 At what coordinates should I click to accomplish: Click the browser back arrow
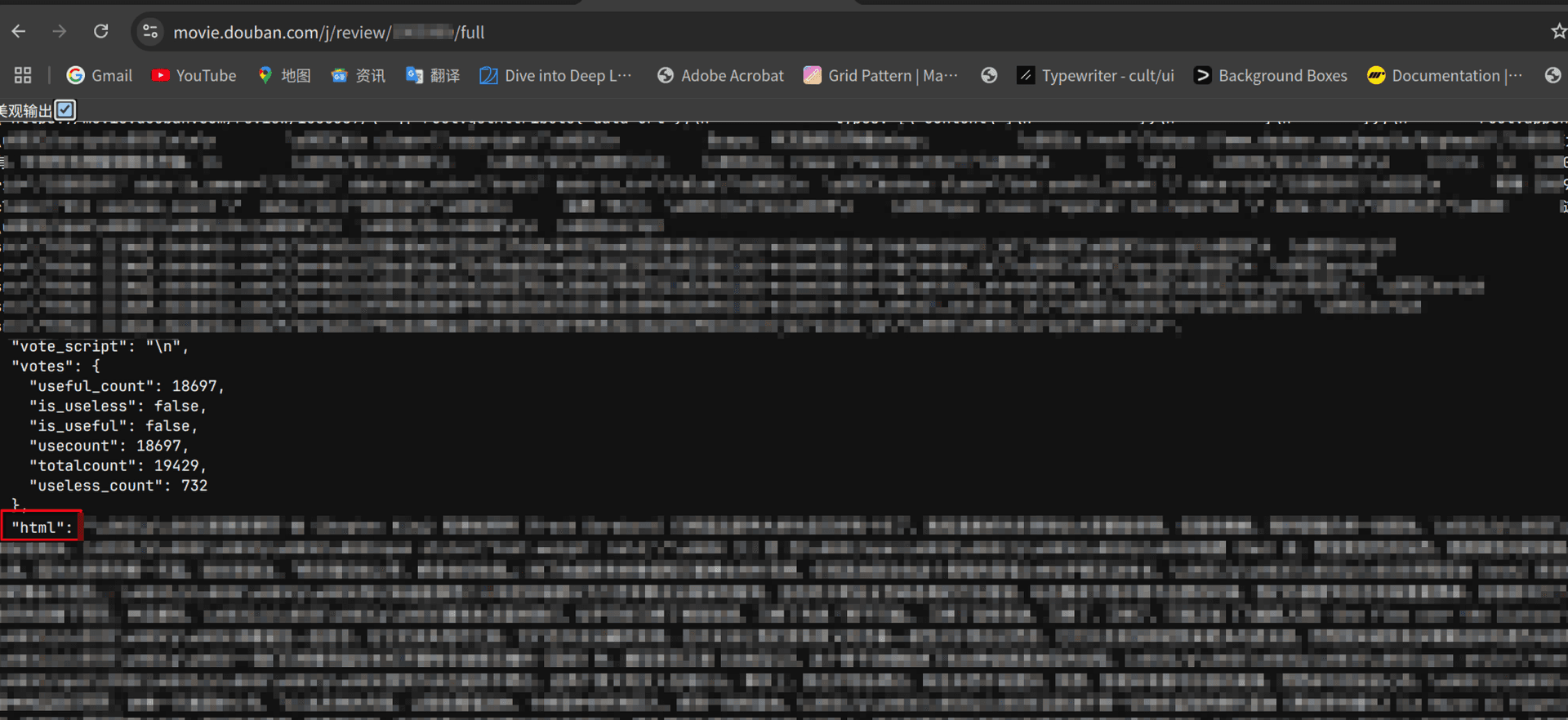(19, 32)
